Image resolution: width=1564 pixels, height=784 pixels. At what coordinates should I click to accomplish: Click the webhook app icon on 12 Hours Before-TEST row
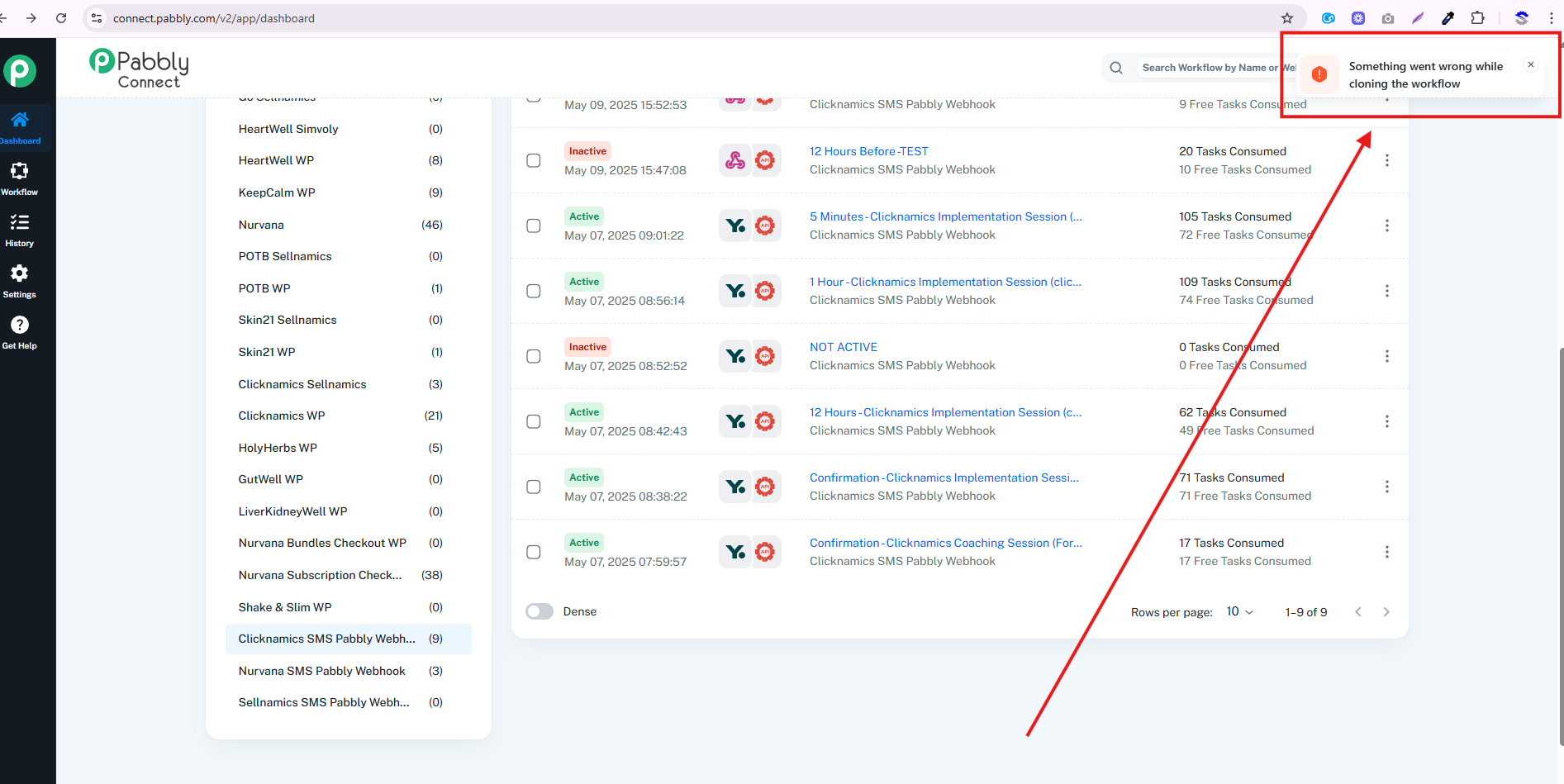(x=735, y=160)
